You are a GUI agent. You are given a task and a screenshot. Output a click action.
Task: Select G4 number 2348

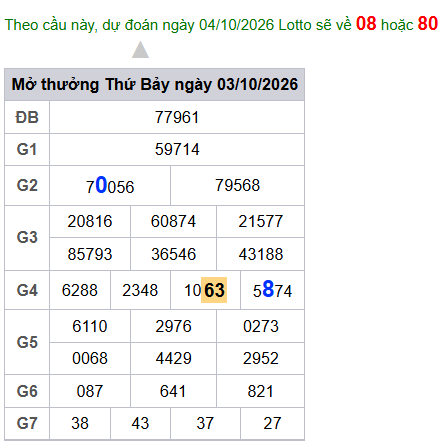[x=140, y=290]
